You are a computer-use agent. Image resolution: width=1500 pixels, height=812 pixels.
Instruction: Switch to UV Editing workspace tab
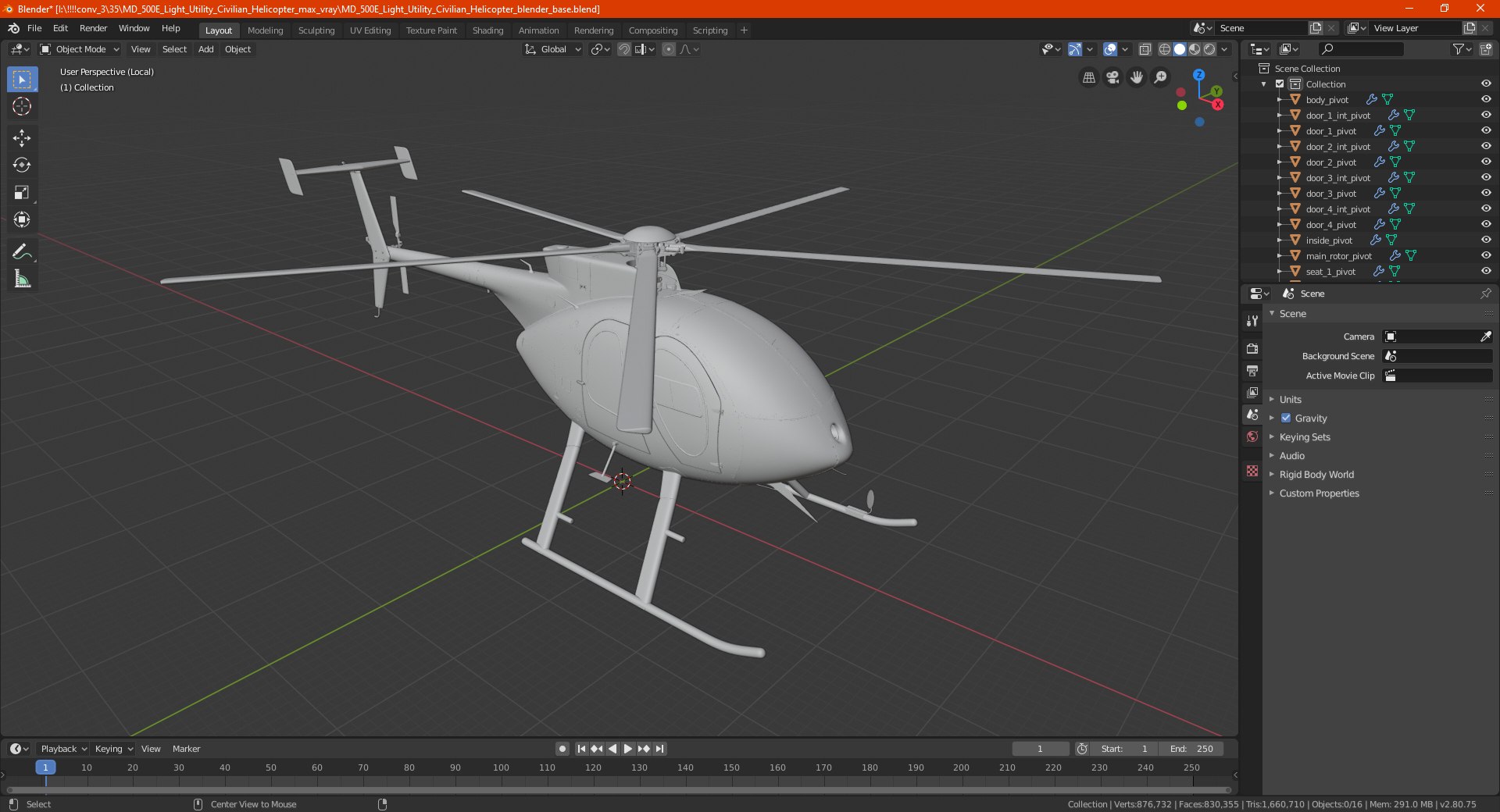click(x=370, y=30)
